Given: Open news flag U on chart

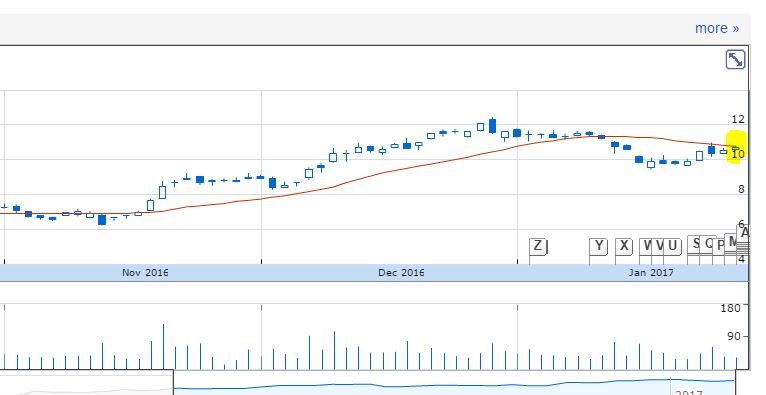Looking at the screenshot, I should (x=673, y=247).
